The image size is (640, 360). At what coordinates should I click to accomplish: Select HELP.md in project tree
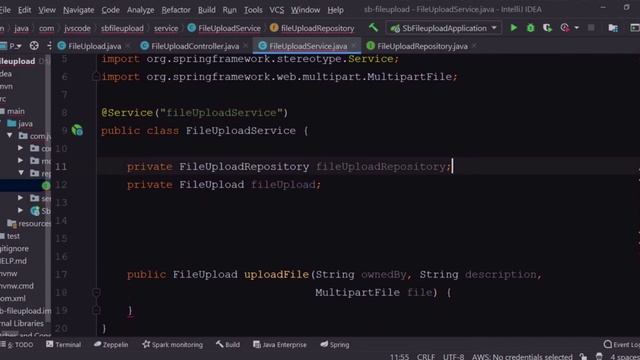(13, 261)
